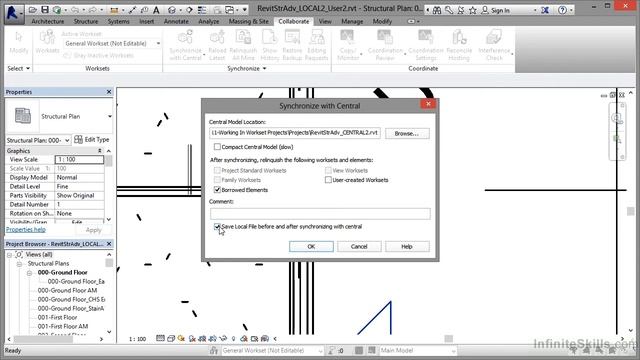Switch to the Annotate ribbon tab
This screenshot has width=640, height=360.
(x=176, y=21)
